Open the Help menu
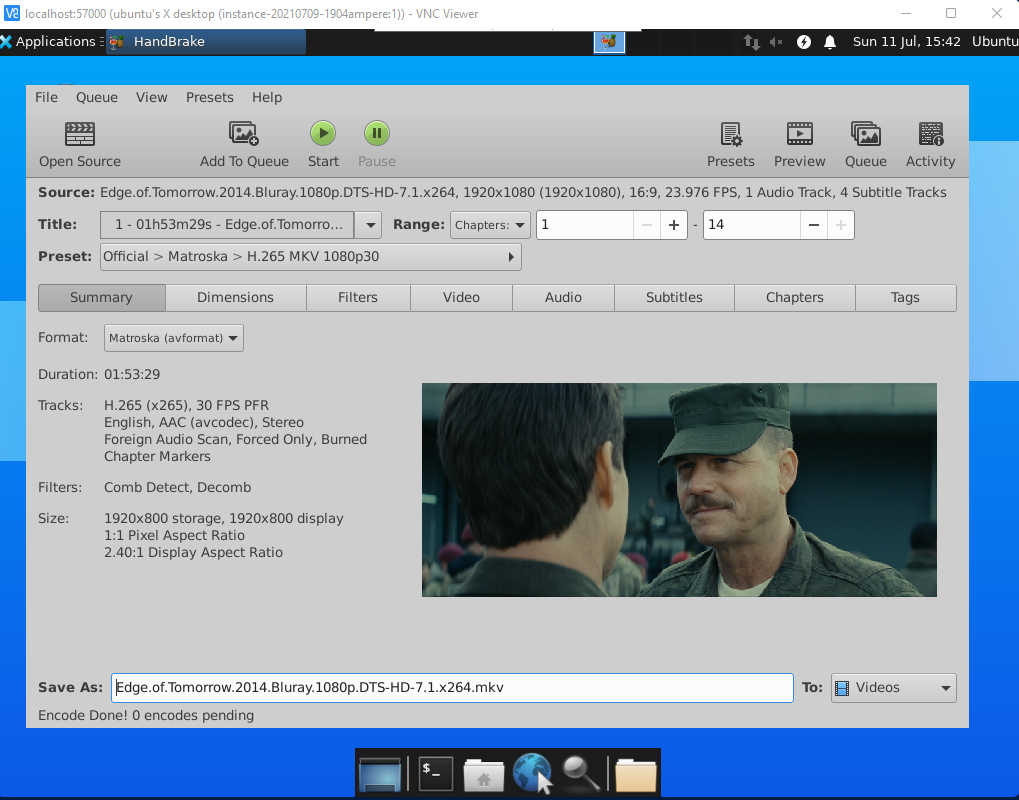Viewport: 1019px width, 800px height. (267, 97)
